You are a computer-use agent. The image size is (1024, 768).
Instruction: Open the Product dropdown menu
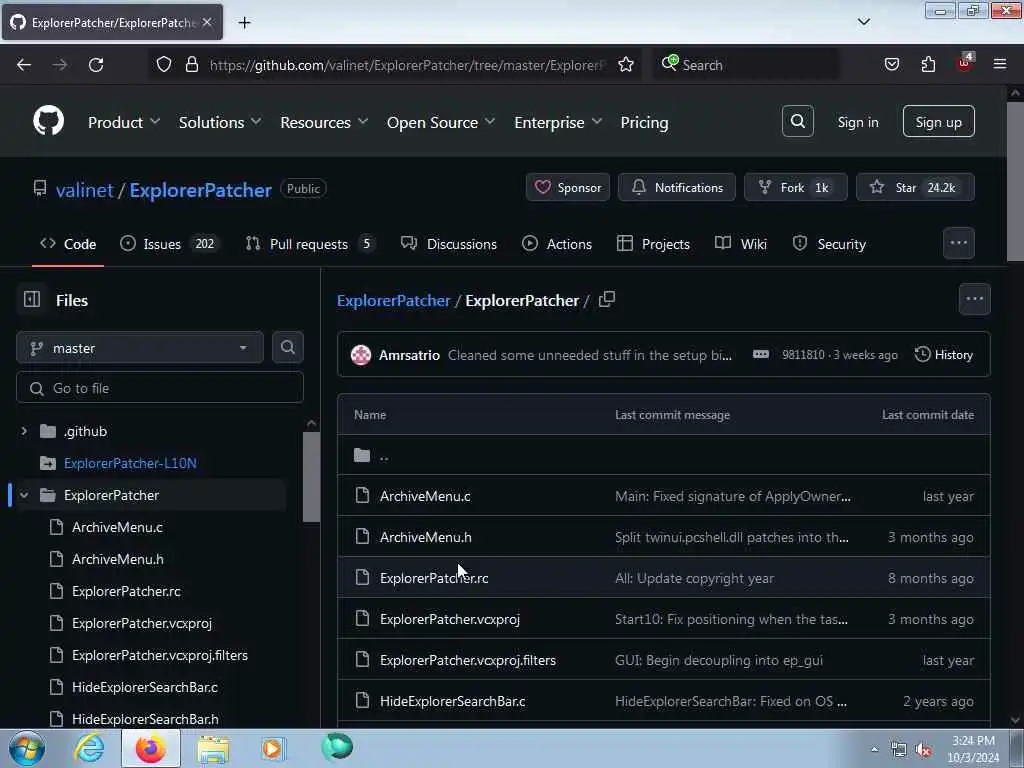click(x=124, y=122)
